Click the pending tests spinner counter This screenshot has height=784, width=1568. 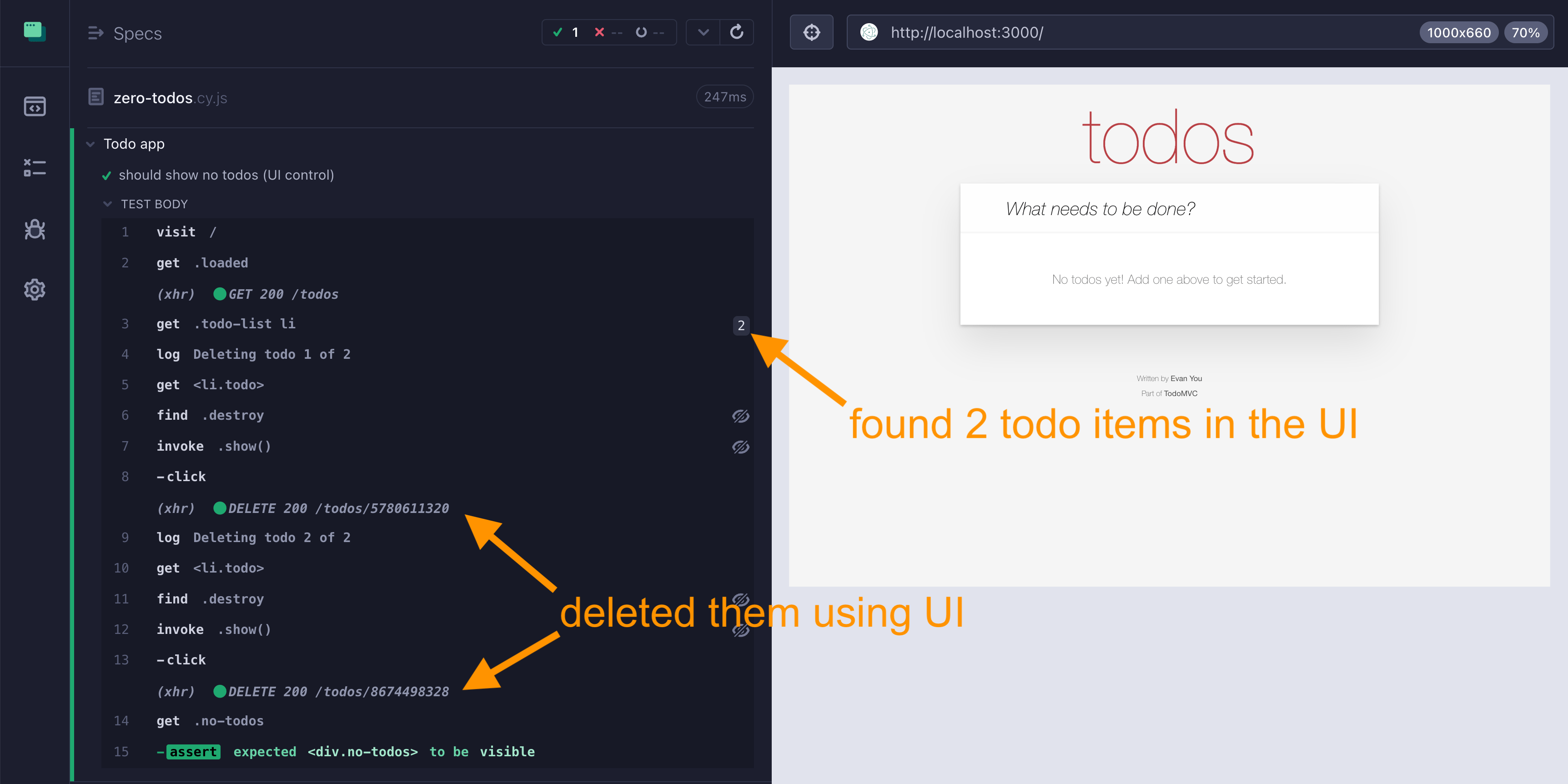(x=649, y=32)
